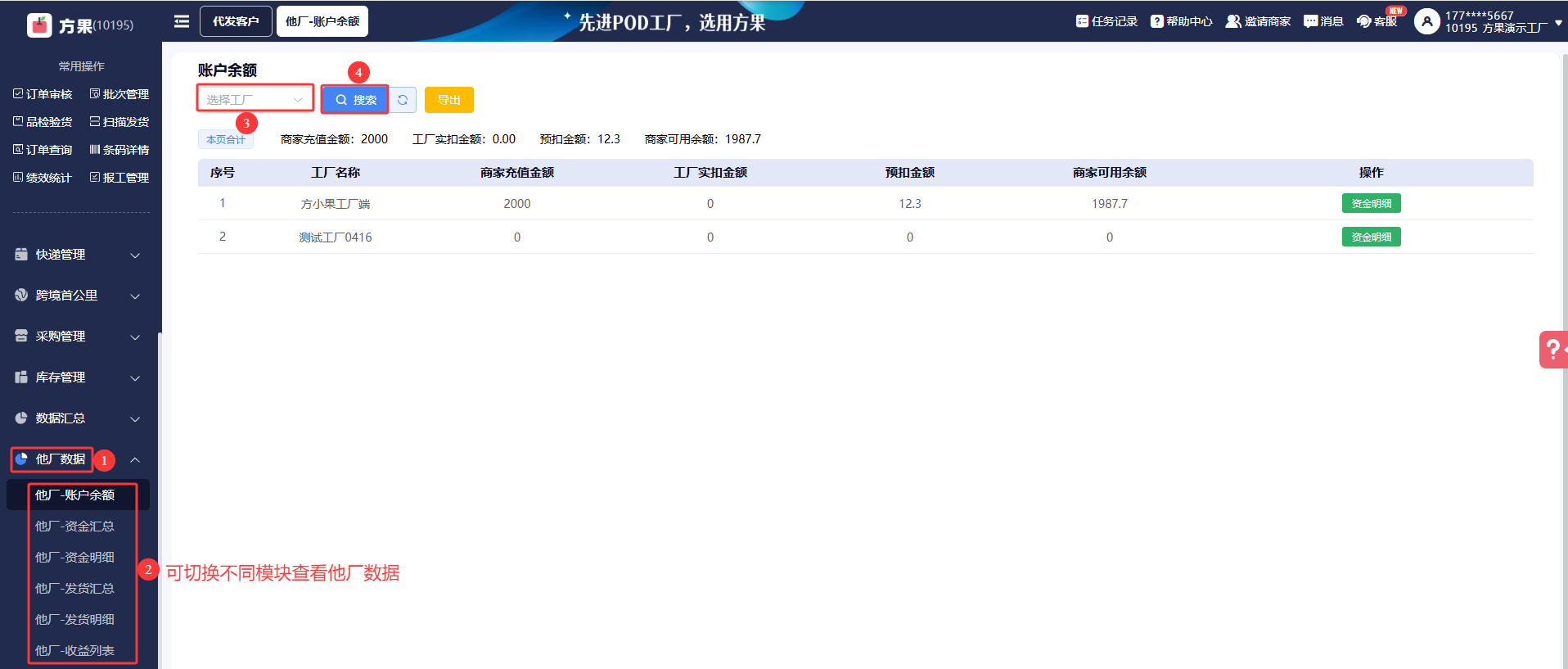Click the 2000 recharge amount cell

[517, 204]
